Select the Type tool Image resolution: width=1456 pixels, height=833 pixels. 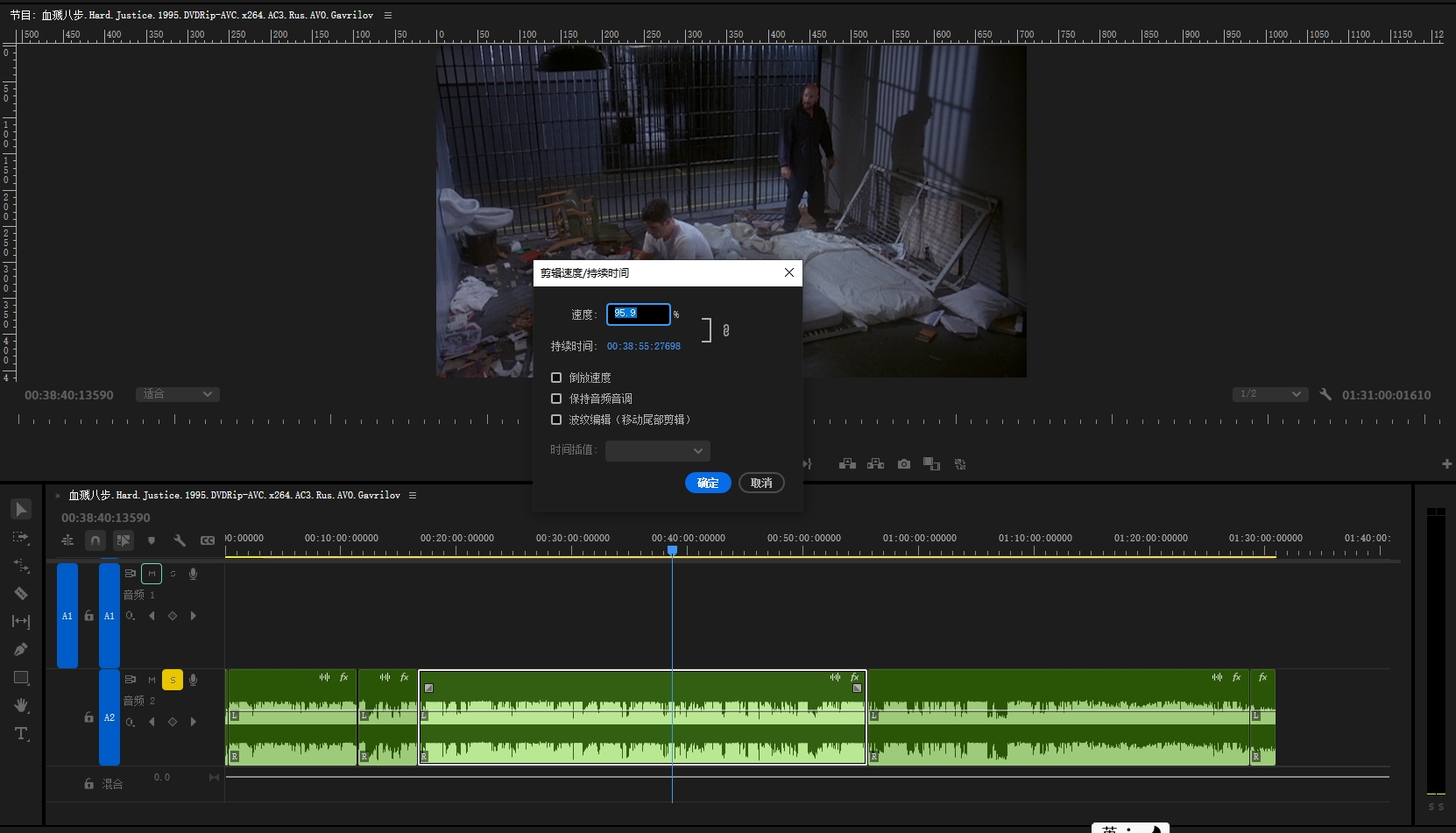(x=21, y=734)
